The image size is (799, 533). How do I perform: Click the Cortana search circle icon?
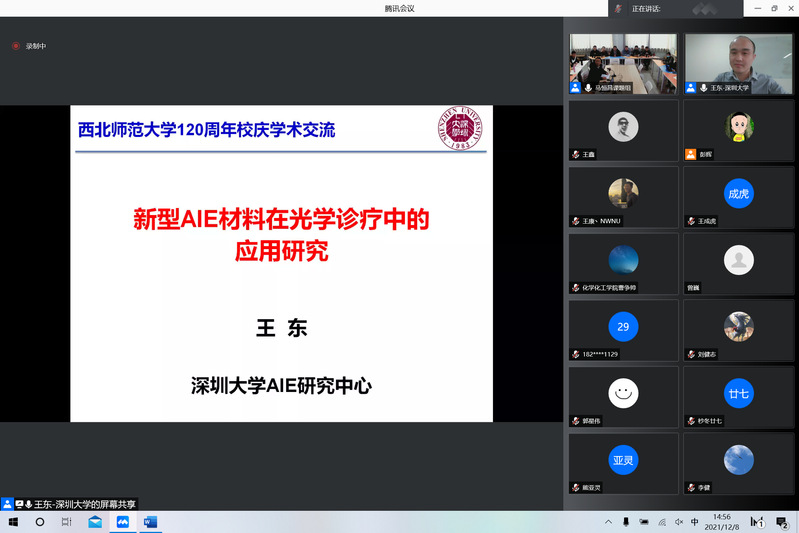40,522
